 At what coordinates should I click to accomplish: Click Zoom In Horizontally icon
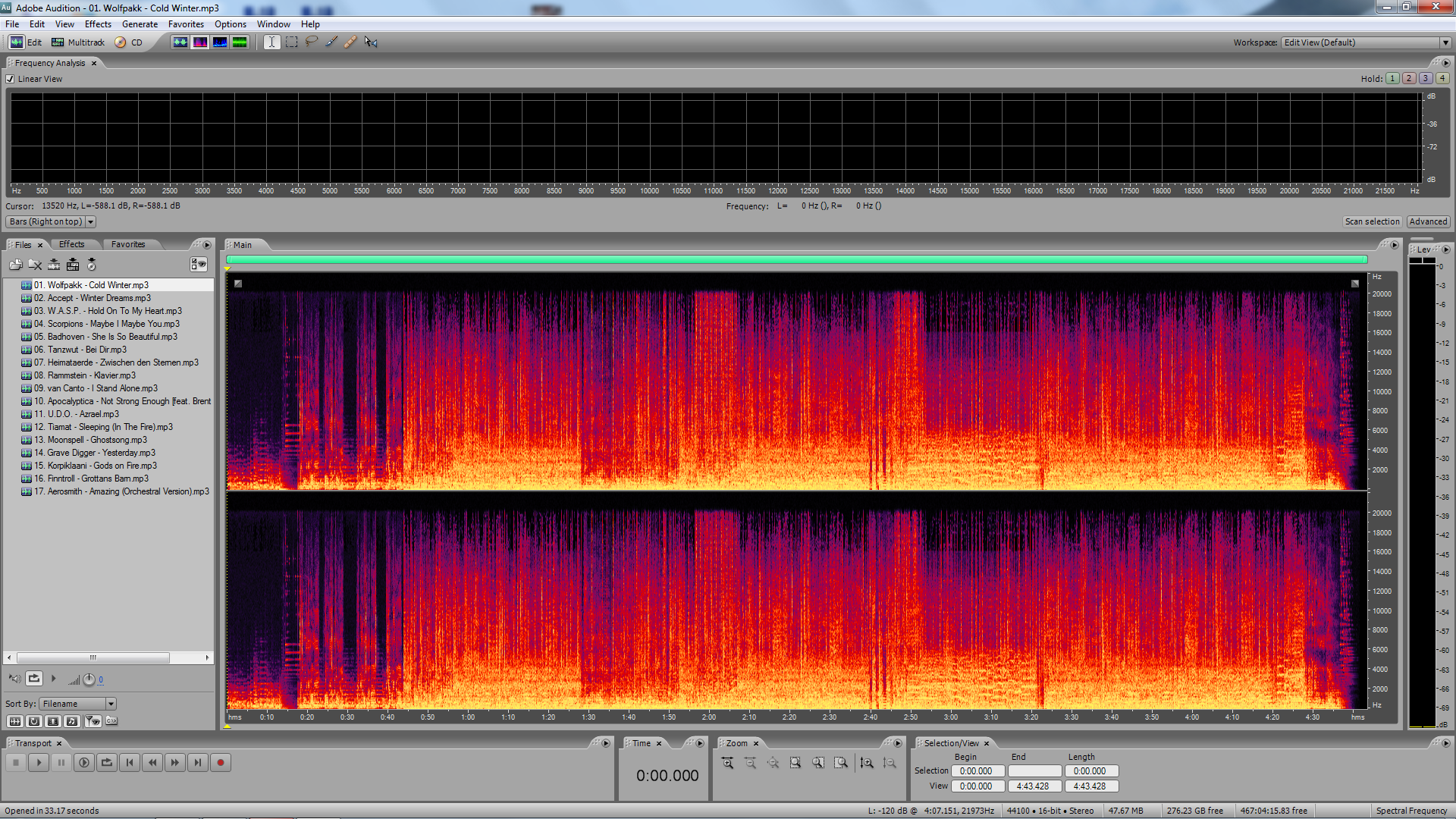[727, 763]
